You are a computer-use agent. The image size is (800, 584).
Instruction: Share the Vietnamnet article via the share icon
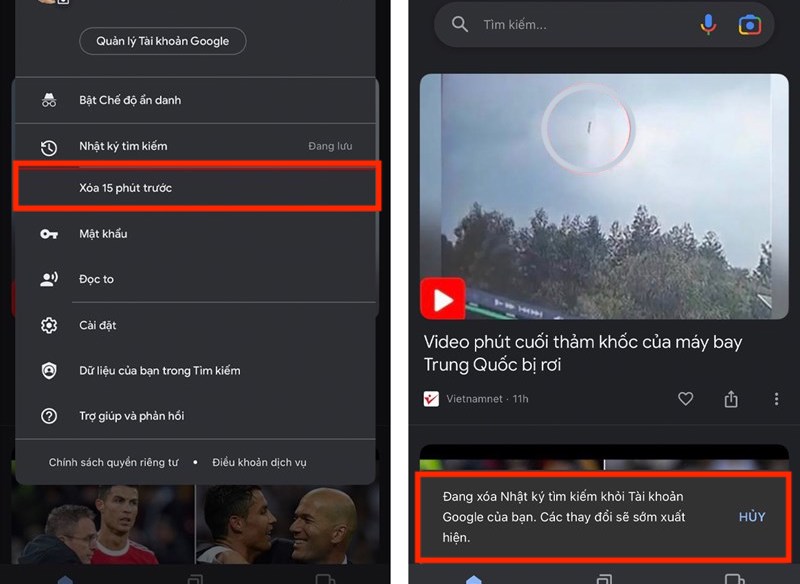[x=731, y=398]
